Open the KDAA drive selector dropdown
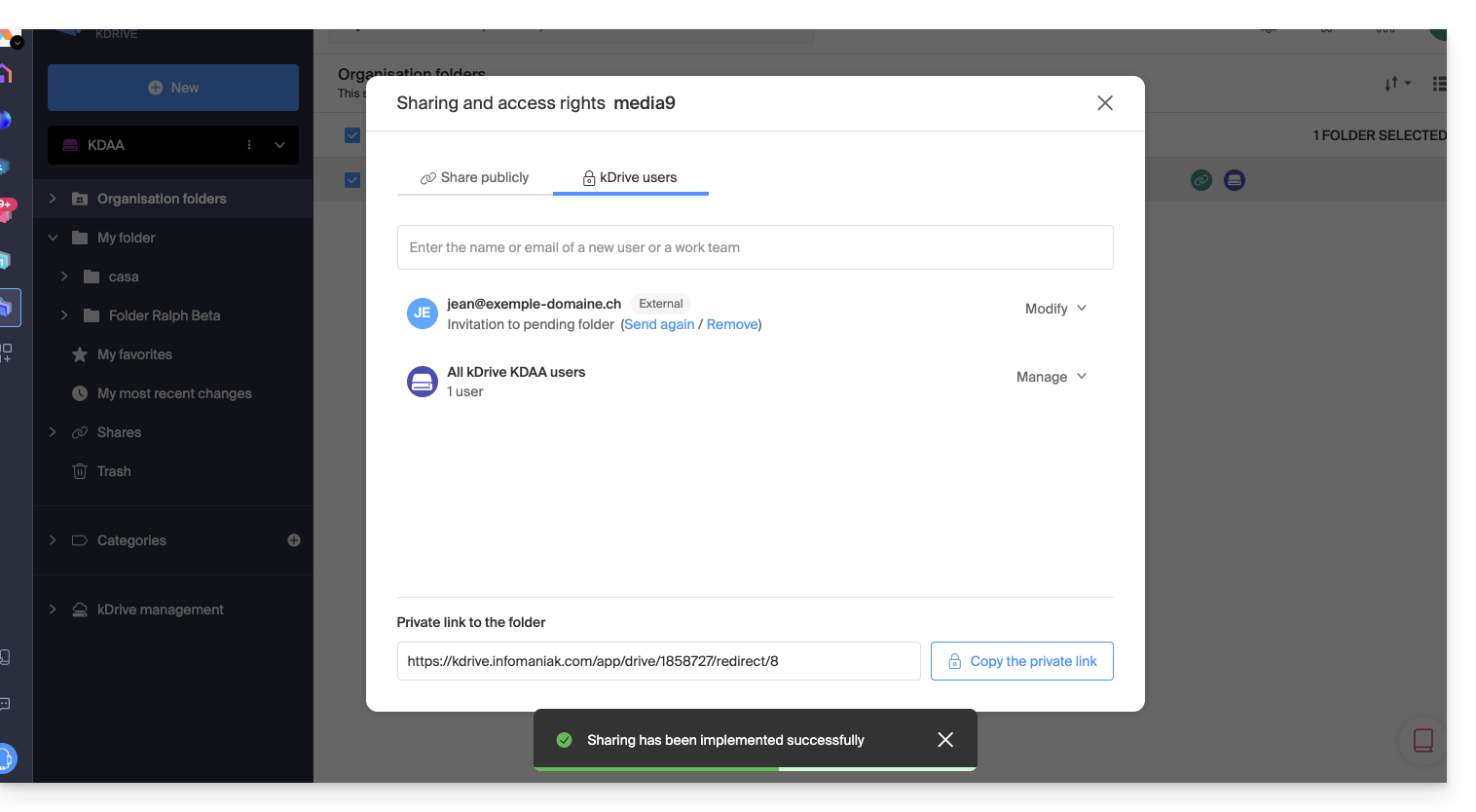Viewport: 1476px width, 812px height. coord(279,145)
